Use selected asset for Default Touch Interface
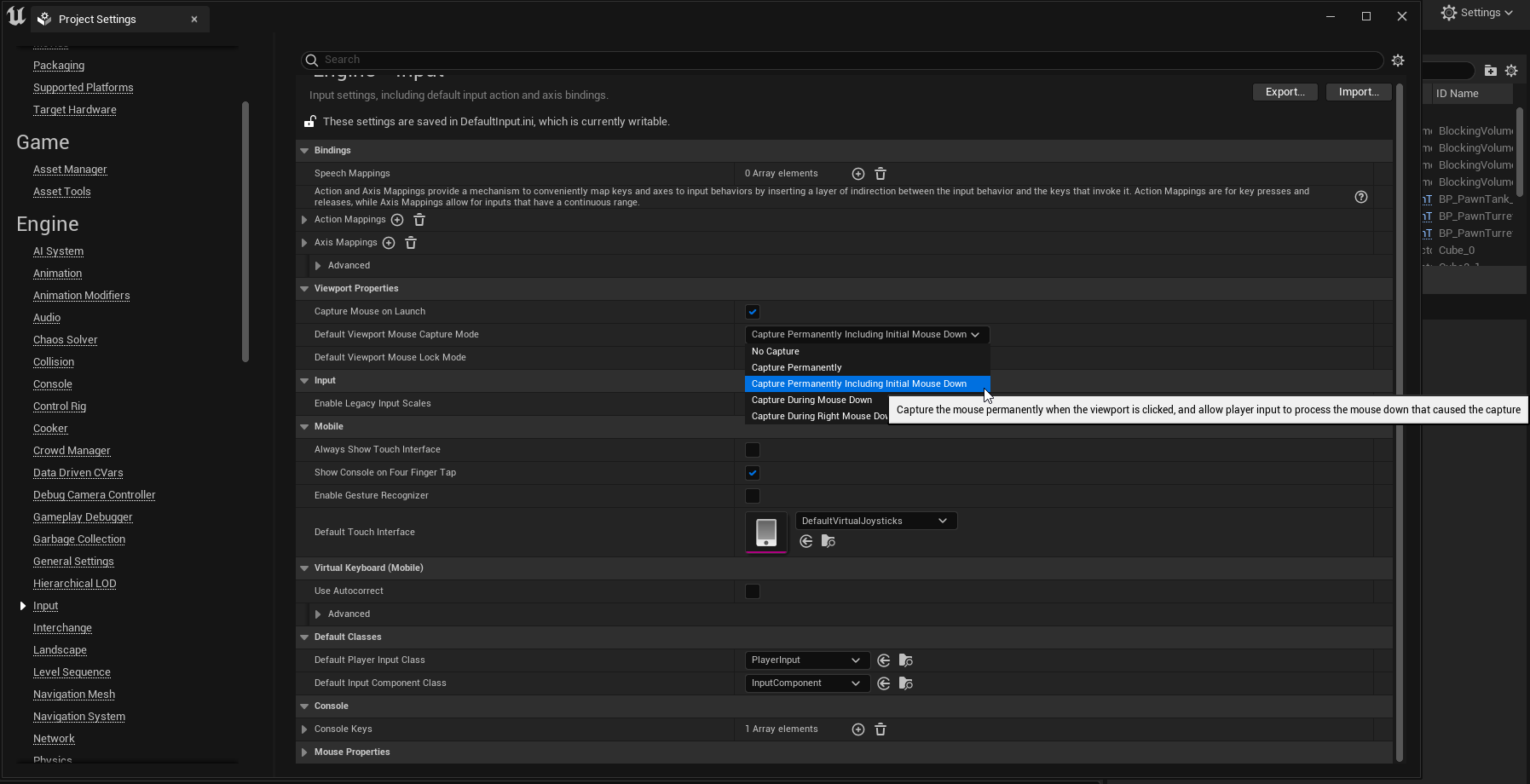 [805, 540]
